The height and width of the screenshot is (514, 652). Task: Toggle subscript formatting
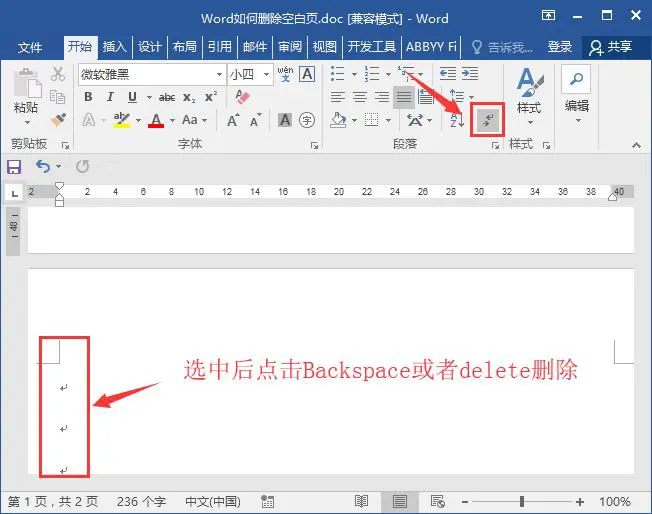pos(189,98)
